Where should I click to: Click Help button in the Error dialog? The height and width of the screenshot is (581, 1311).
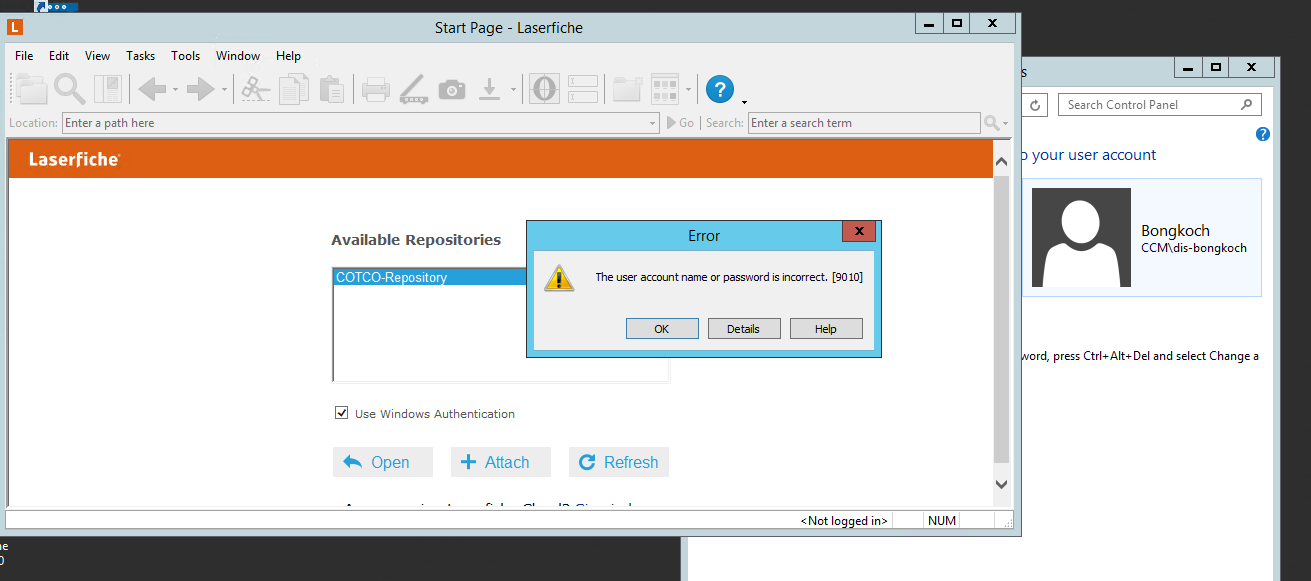point(826,329)
